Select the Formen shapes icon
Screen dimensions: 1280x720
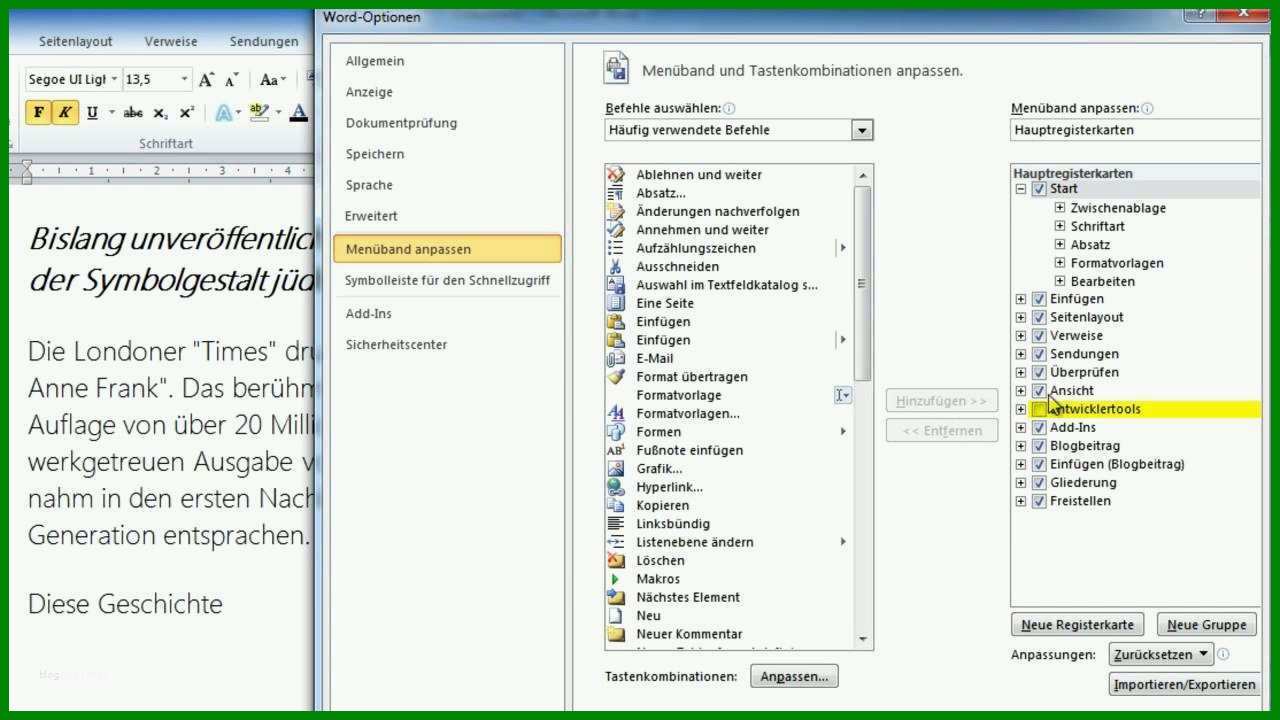616,432
